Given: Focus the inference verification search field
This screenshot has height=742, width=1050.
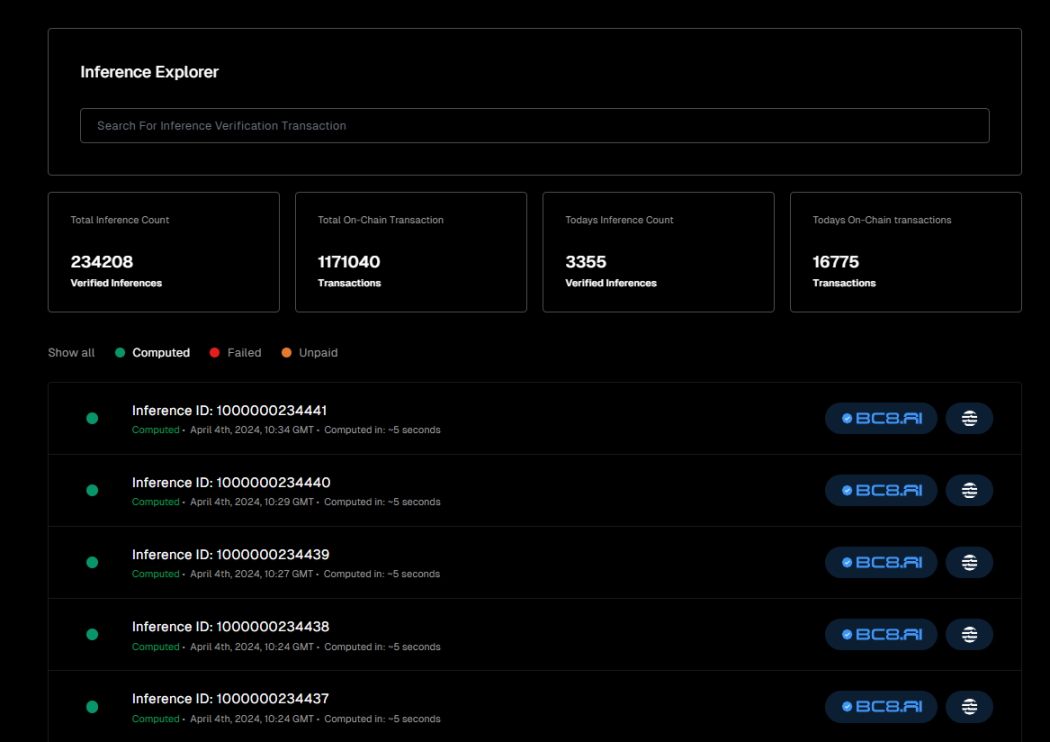Looking at the screenshot, I should click(534, 126).
